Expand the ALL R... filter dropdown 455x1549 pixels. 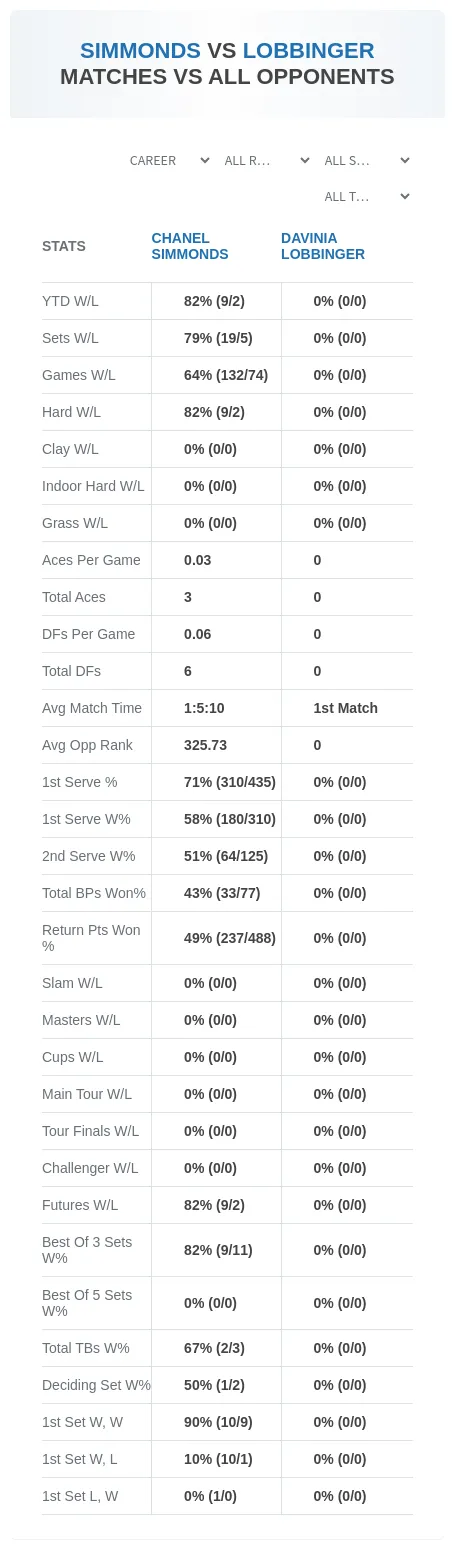tap(266, 161)
